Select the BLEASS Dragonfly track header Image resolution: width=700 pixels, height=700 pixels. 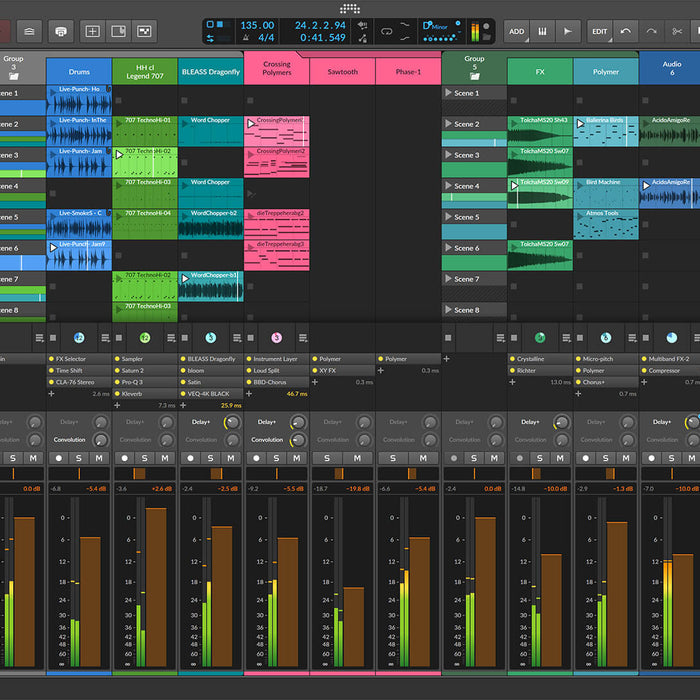coord(211,71)
